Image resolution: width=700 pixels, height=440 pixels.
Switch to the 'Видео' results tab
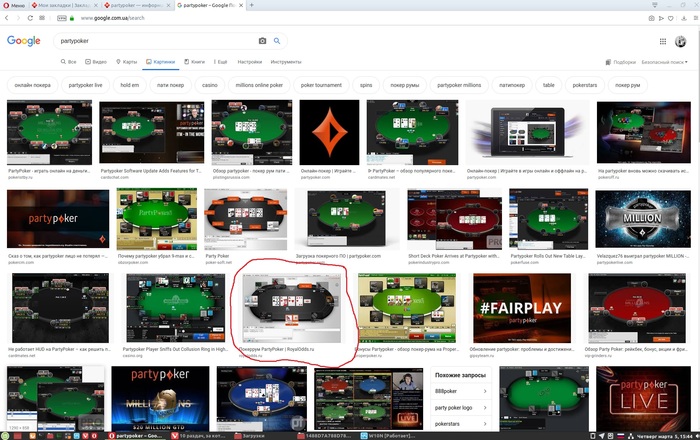pyautogui.click(x=96, y=62)
